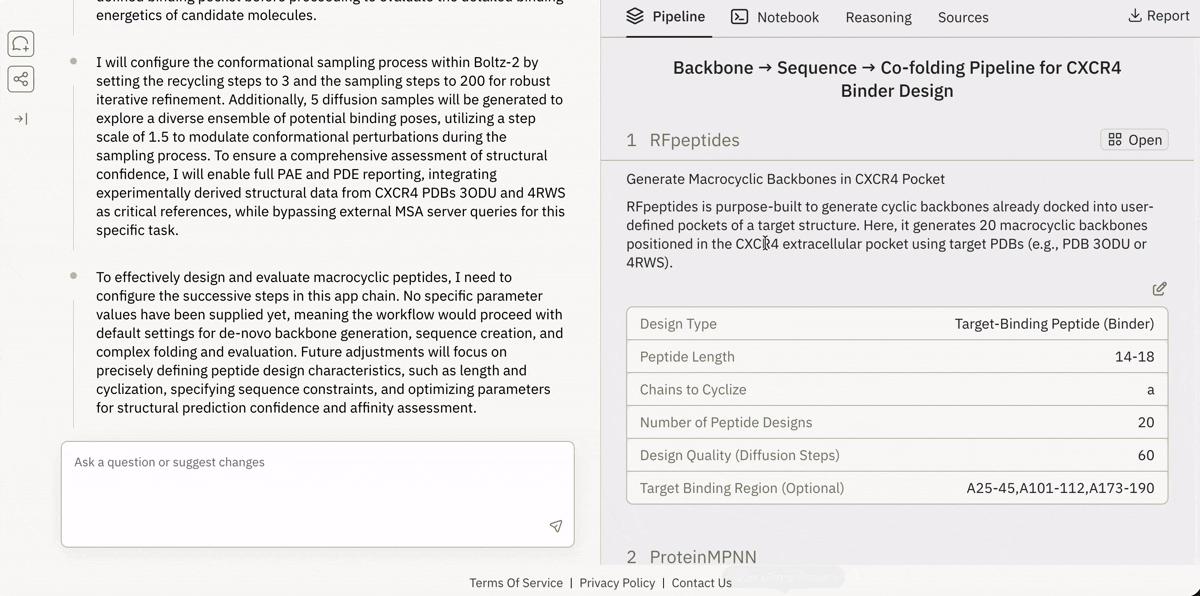Select the '1 RFpeptides' step heading
Screen dimensions: 1200x596
[683, 140]
